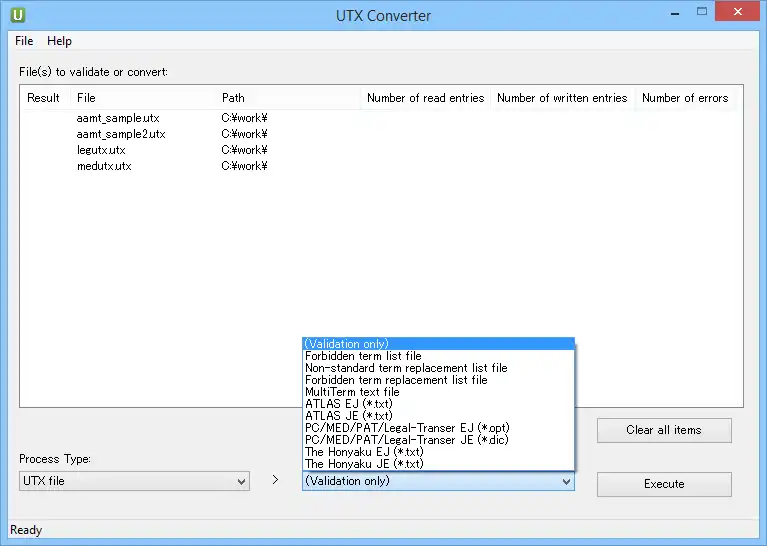
Task: Click the Path column header
Action: coord(288,98)
